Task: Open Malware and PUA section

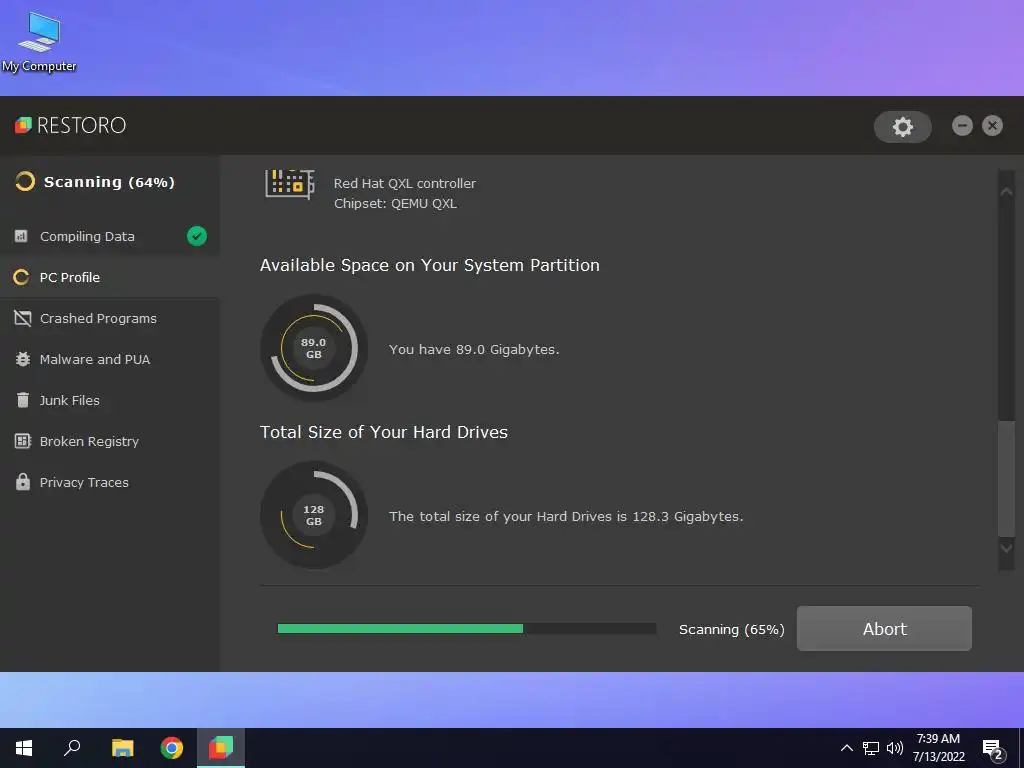Action: 110,359
